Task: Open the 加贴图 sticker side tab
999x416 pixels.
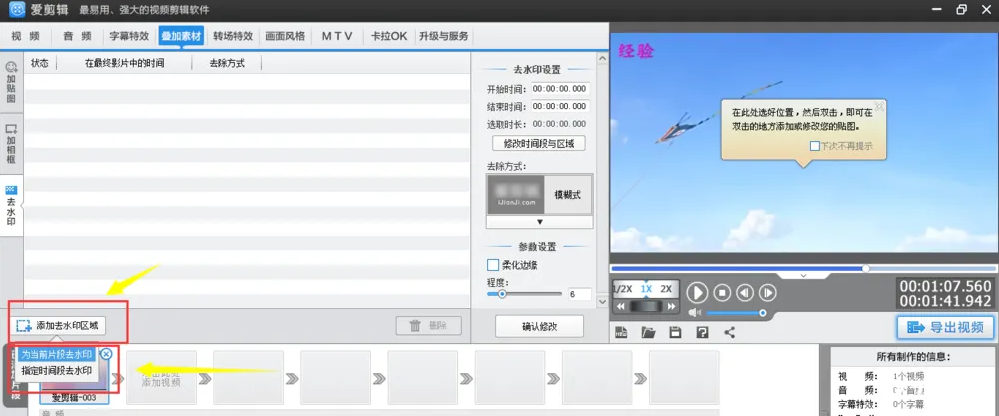Action: pyautogui.click(x=11, y=83)
